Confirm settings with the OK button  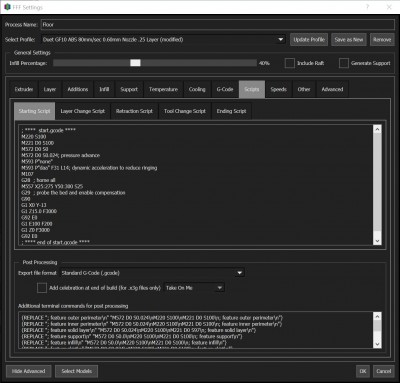(363, 371)
